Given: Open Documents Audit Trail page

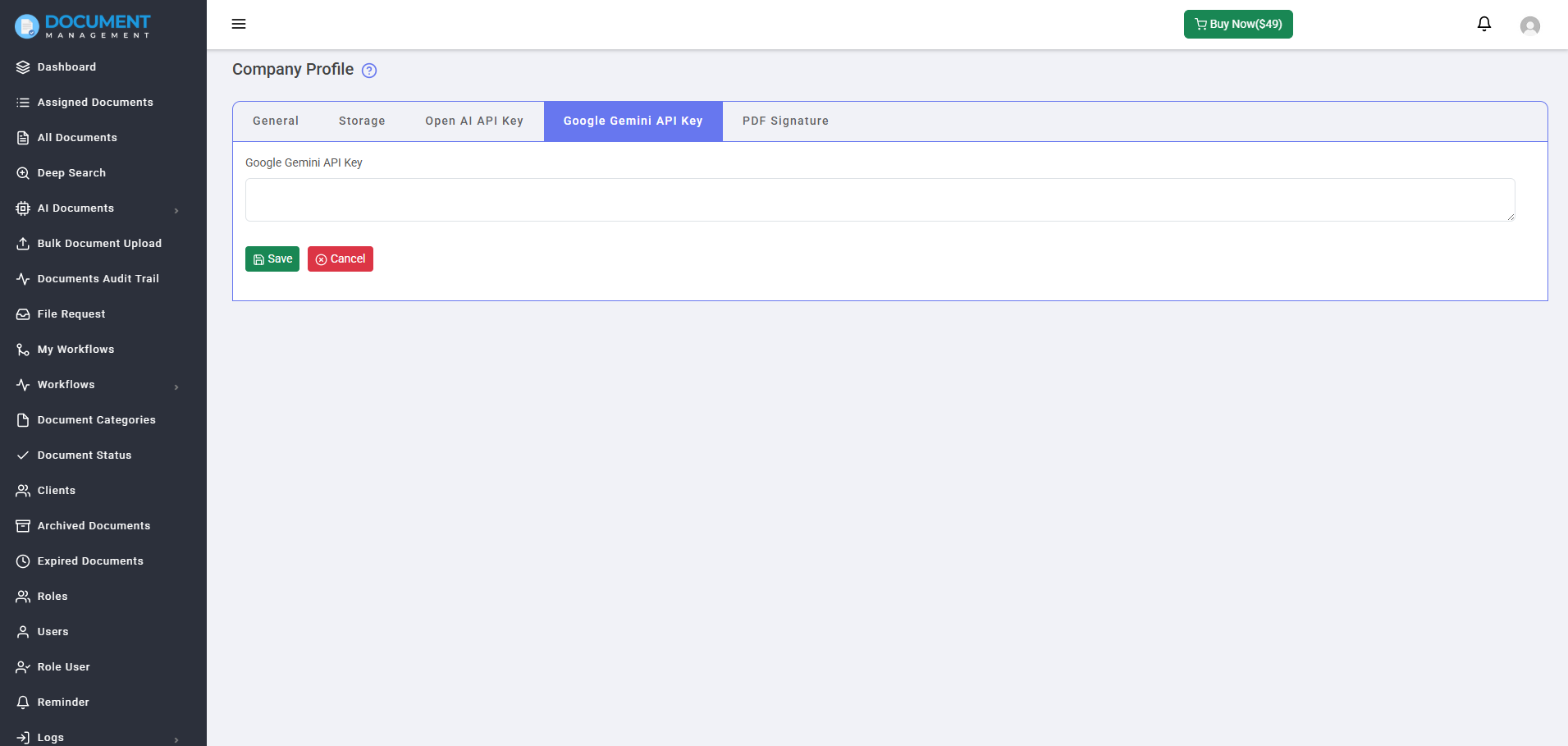Looking at the screenshot, I should [x=98, y=279].
